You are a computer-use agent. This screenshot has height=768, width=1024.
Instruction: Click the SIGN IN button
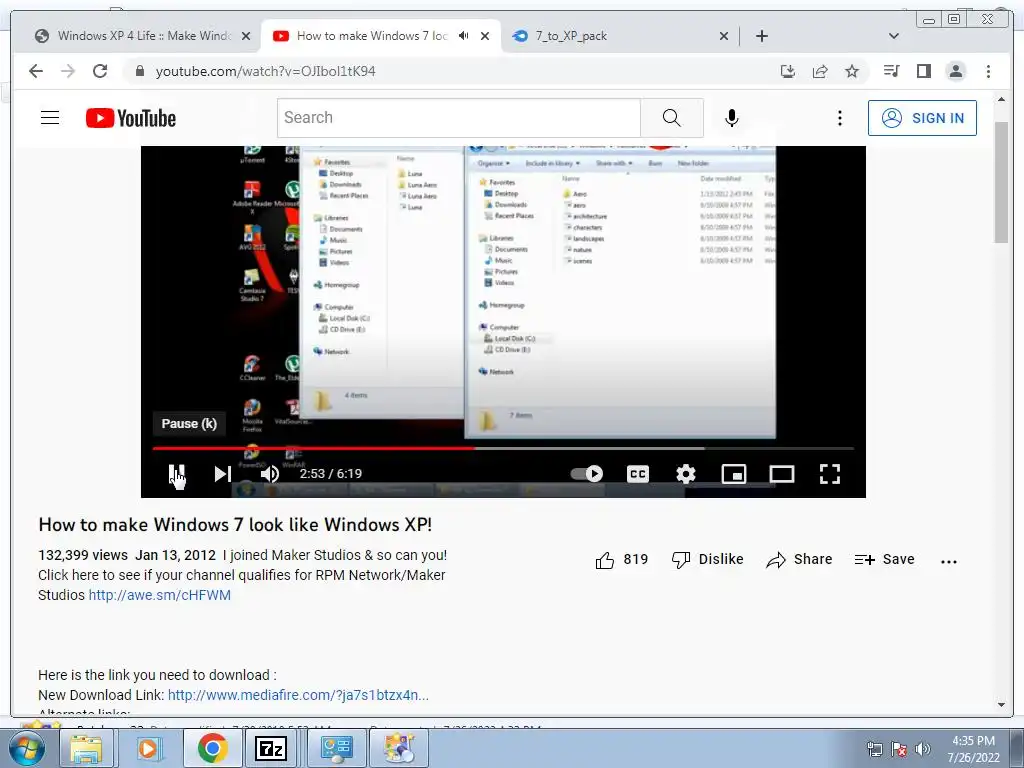pos(922,118)
